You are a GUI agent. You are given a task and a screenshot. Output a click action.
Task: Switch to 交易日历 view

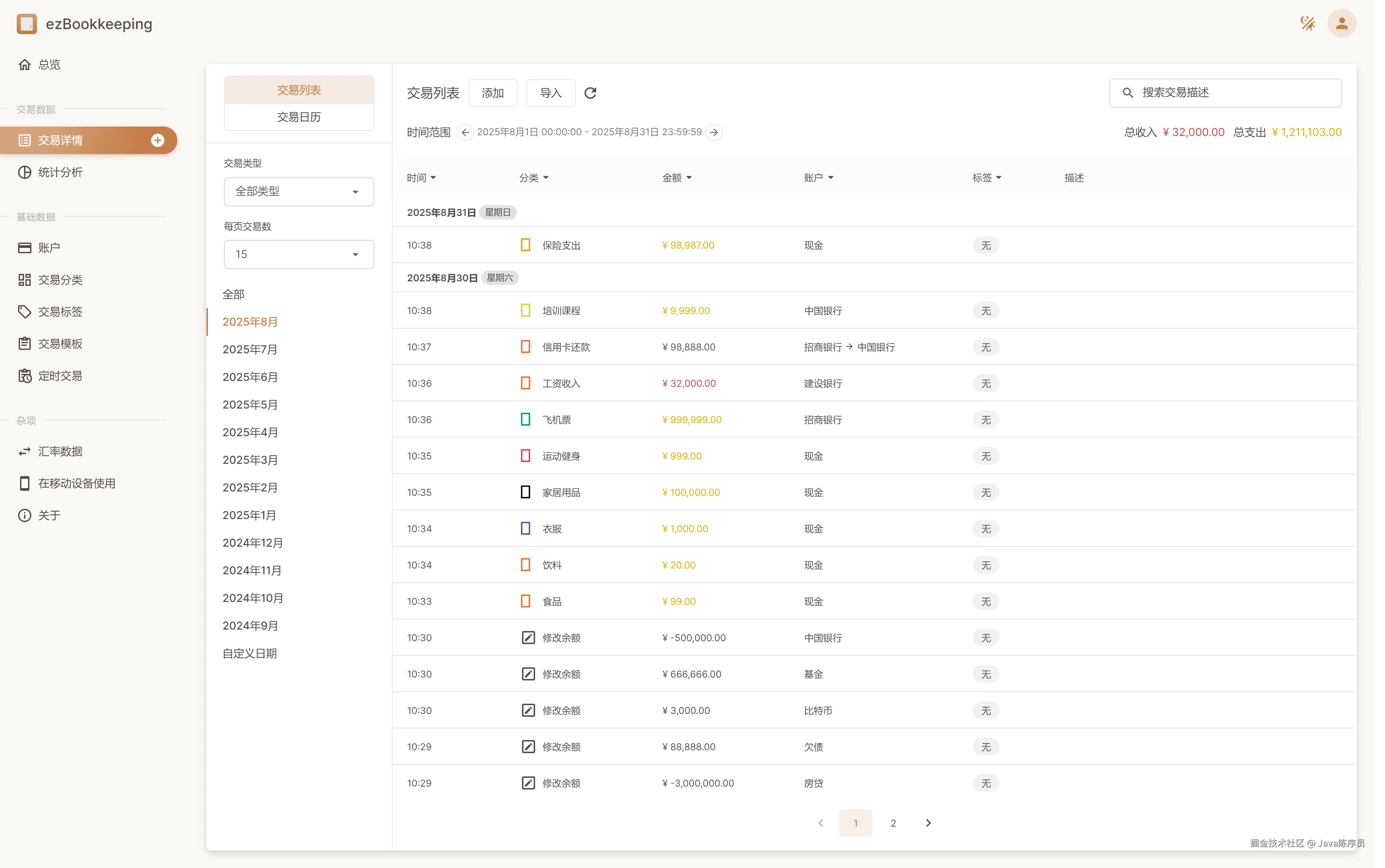[298, 117]
